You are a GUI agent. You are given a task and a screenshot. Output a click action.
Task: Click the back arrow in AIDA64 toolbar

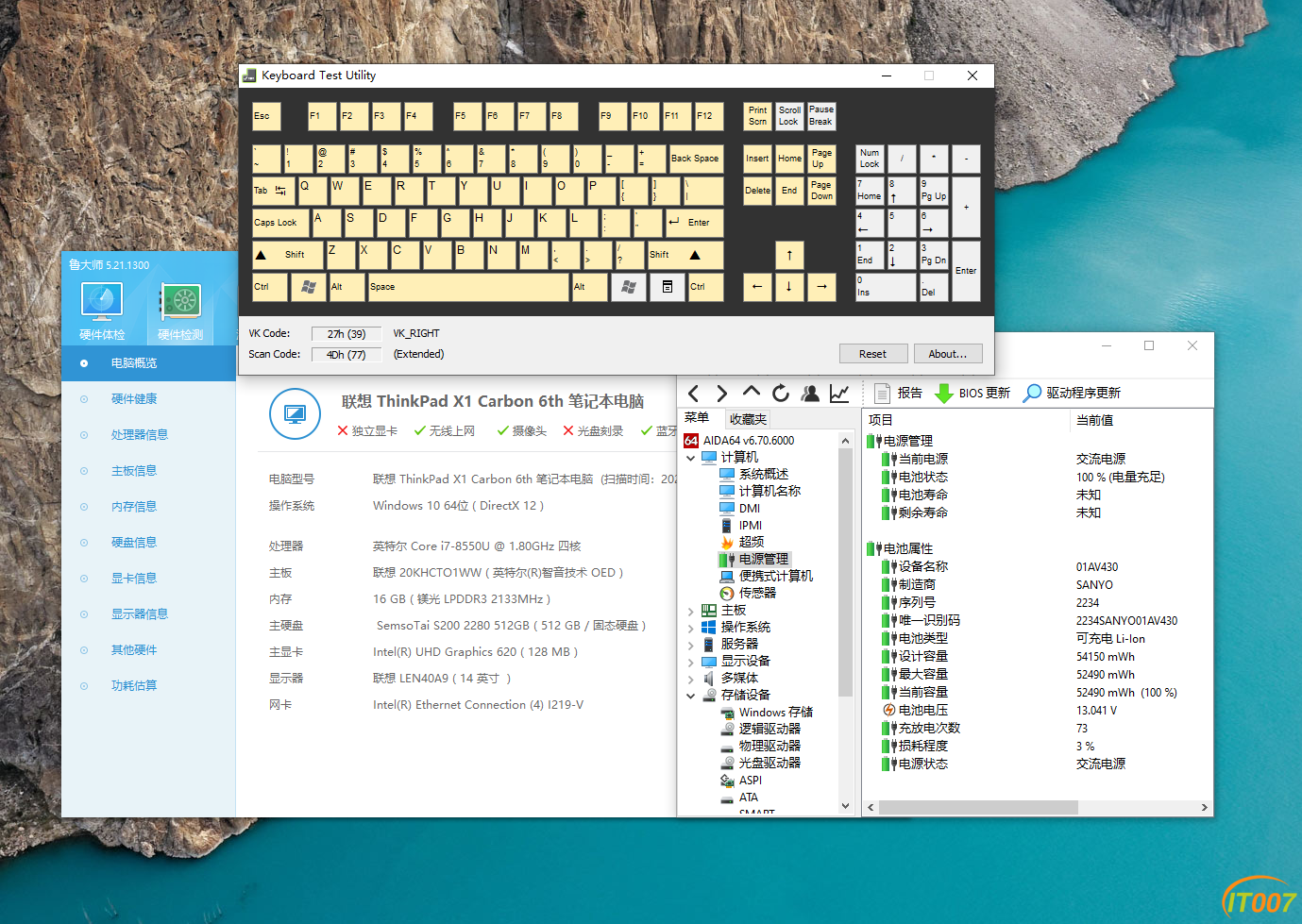(x=694, y=394)
